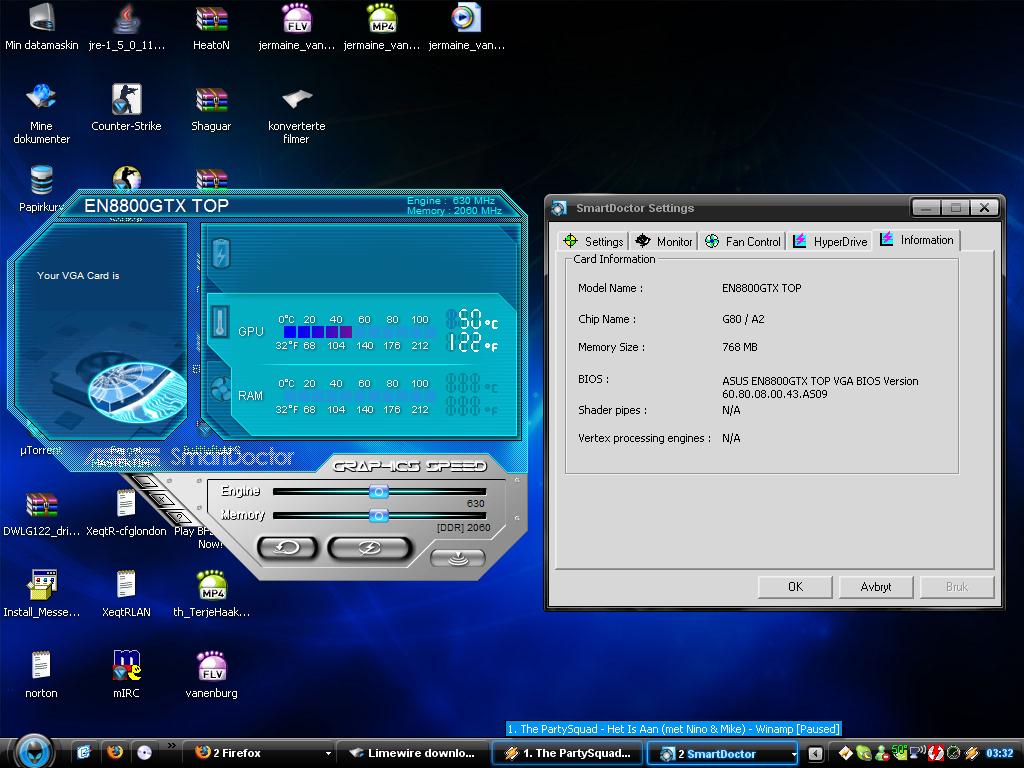This screenshot has width=1024, height=768.
Task: Click the Avbryt cancel button
Action: (876, 586)
